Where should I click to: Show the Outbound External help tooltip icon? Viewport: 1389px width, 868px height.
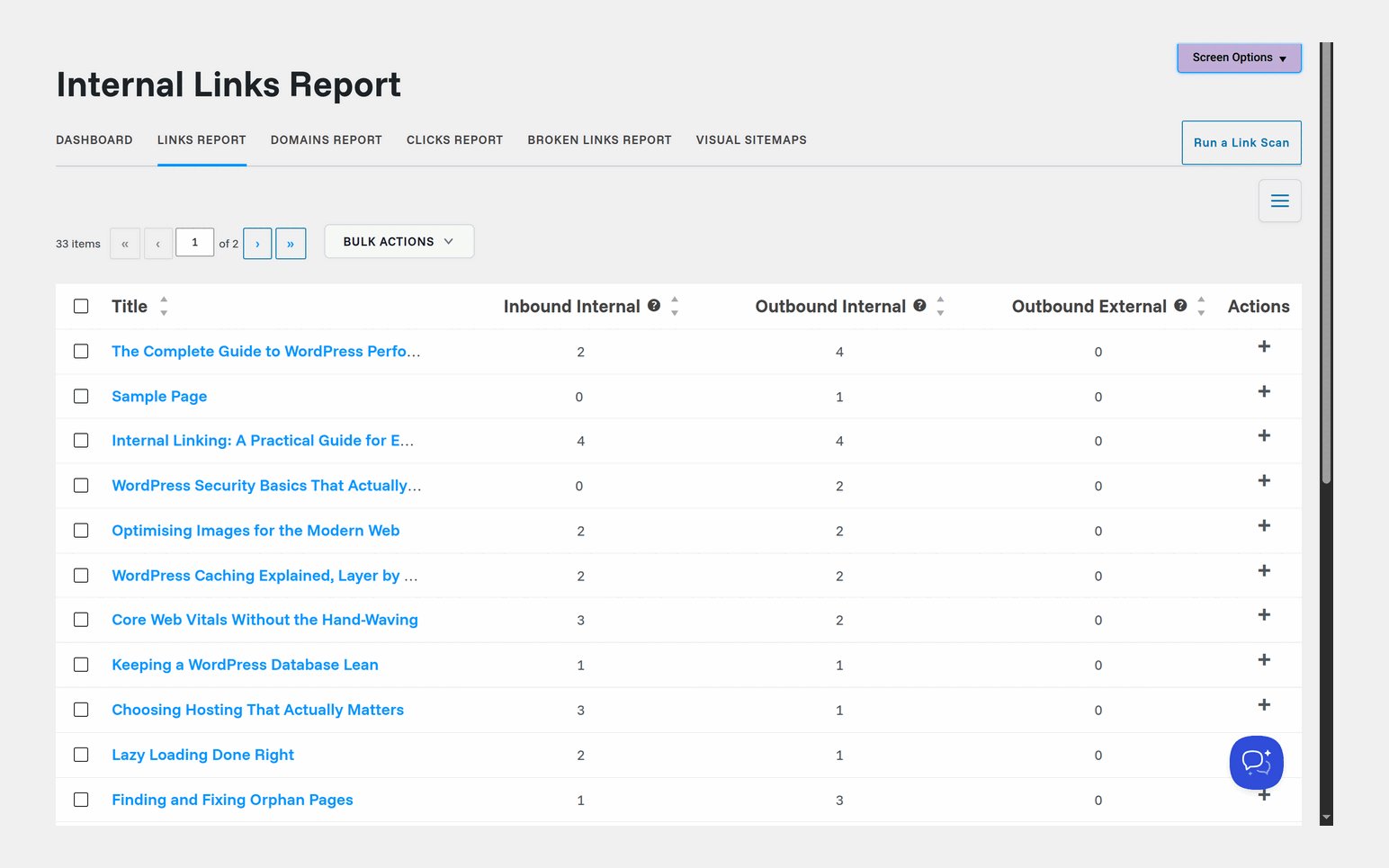[1180, 306]
